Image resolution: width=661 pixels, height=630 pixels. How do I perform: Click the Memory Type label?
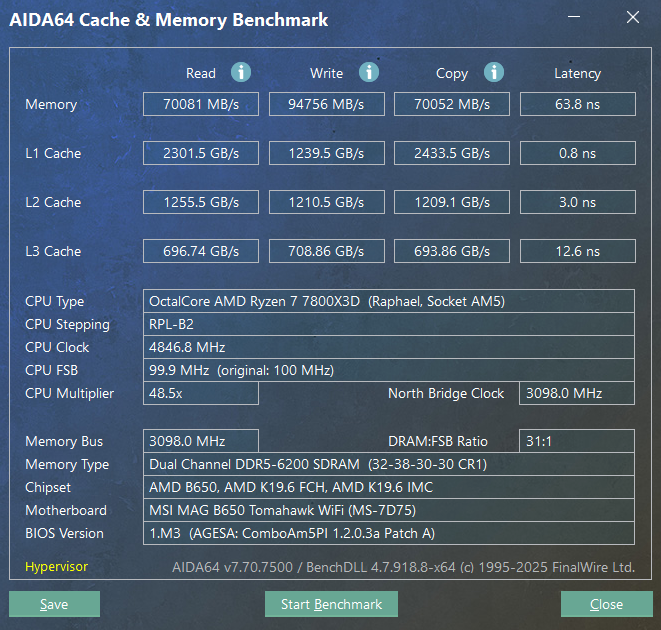[x=67, y=465]
